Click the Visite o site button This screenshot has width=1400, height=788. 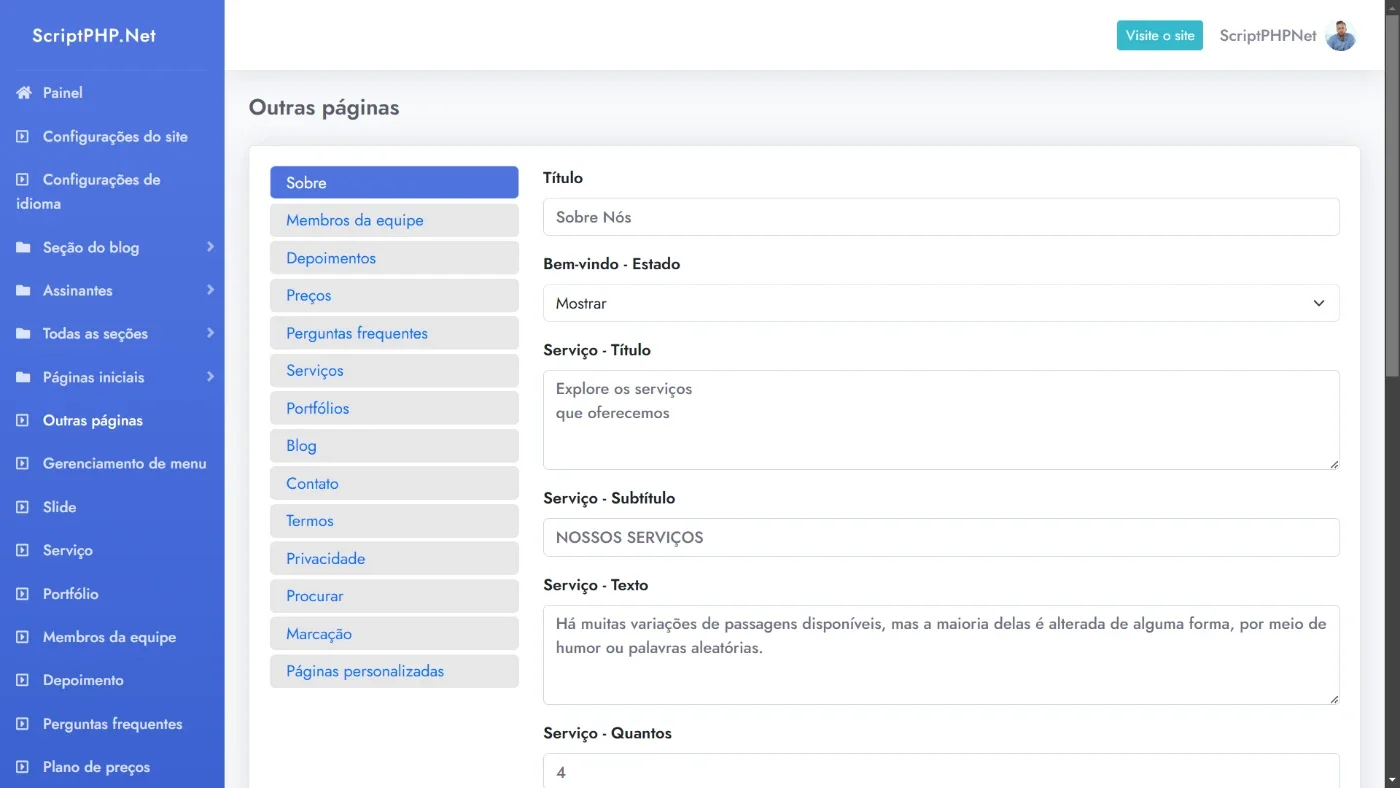click(1160, 35)
